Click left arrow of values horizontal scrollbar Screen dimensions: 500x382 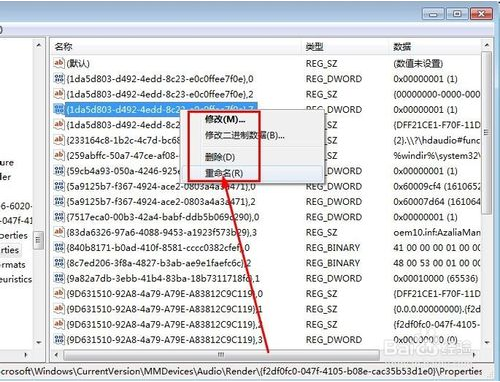[56, 355]
